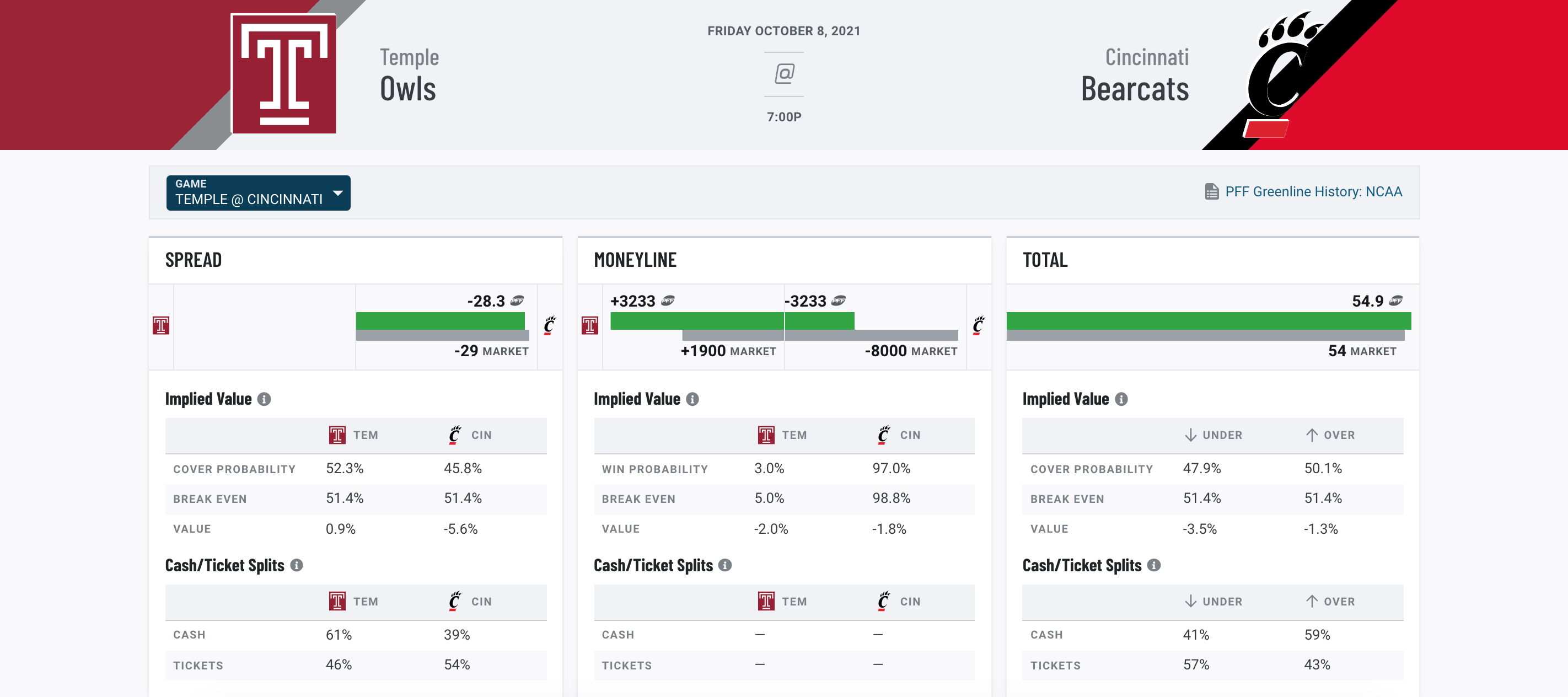The width and height of the screenshot is (1568, 697).
Task: Click Spread value -5.6% for Cincinnati
Action: click(461, 529)
